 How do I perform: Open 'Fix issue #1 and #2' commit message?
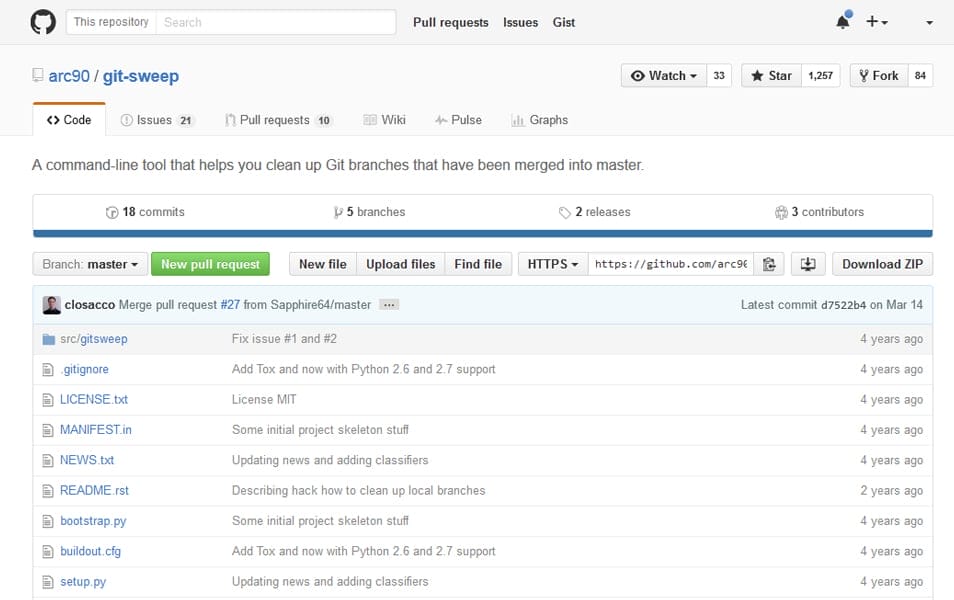(x=284, y=339)
